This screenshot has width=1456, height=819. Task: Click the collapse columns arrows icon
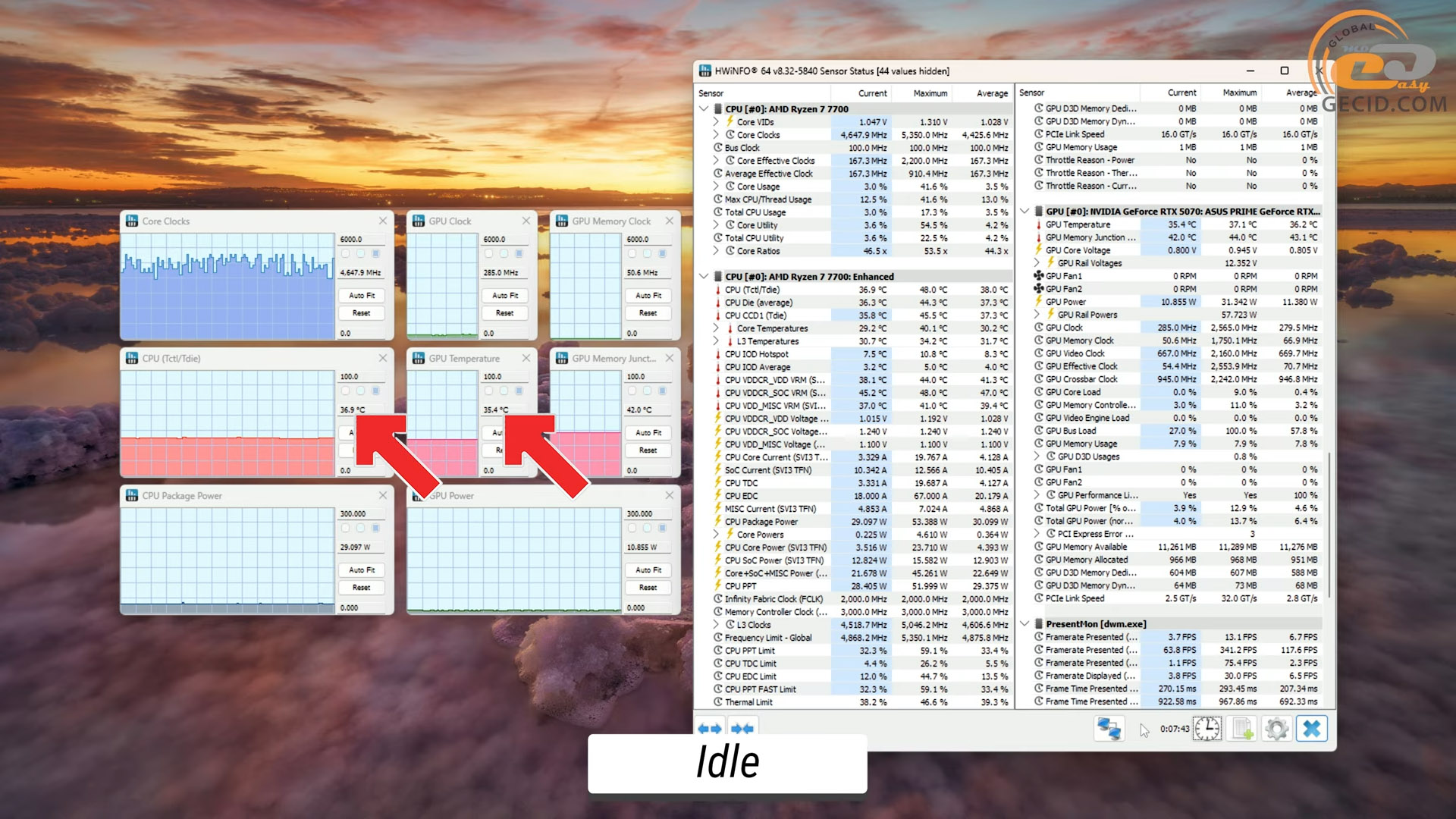[x=742, y=729]
